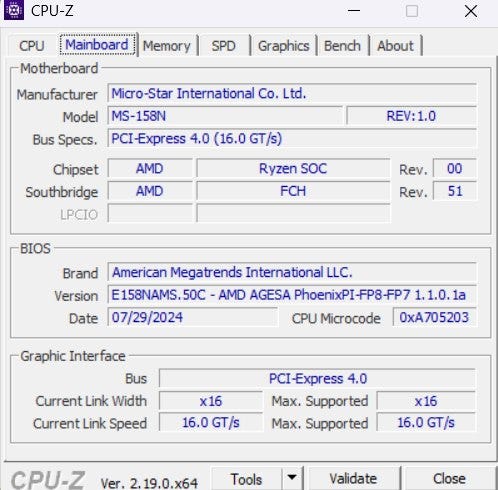Click Max. Supported link width x16 value
The width and height of the screenshot is (498, 490).
(x=426, y=401)
